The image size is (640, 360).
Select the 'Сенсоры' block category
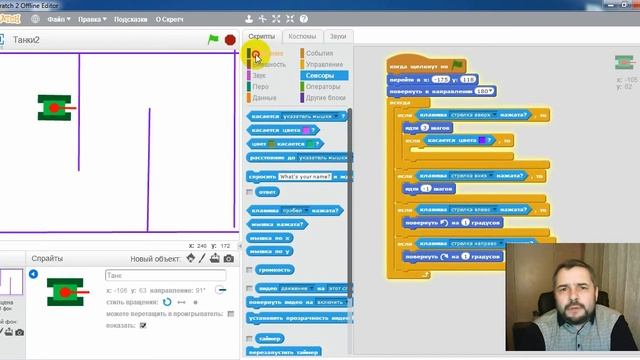(324, 76)
